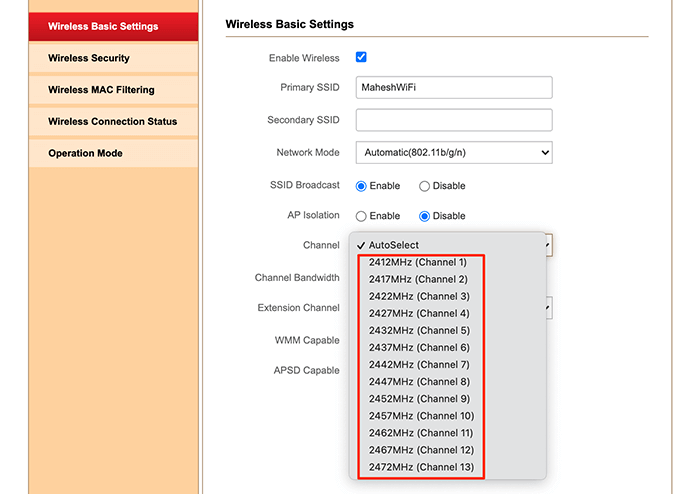
Task: Choose AutoSelect channel option
Action: tap(394, 245)
